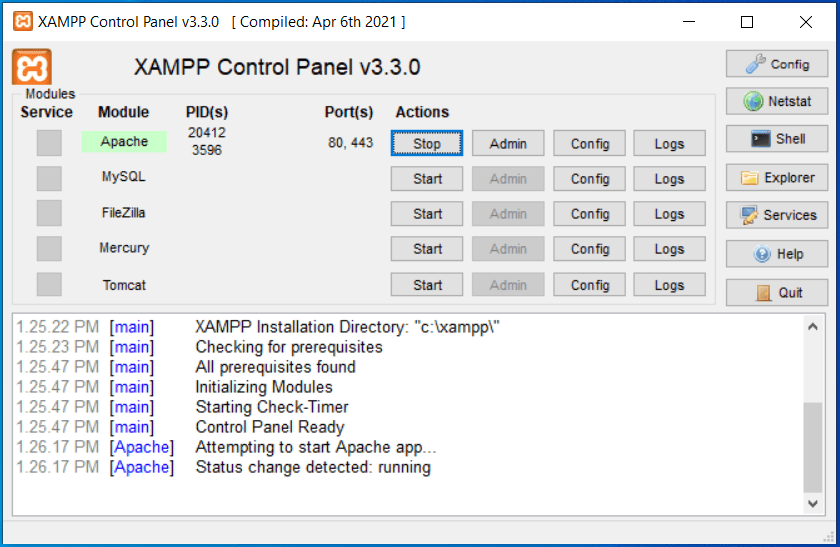Viewport: 840px width, 547px height.
Task: Open the Tomcat Logs menu
Action: [669, 284]
